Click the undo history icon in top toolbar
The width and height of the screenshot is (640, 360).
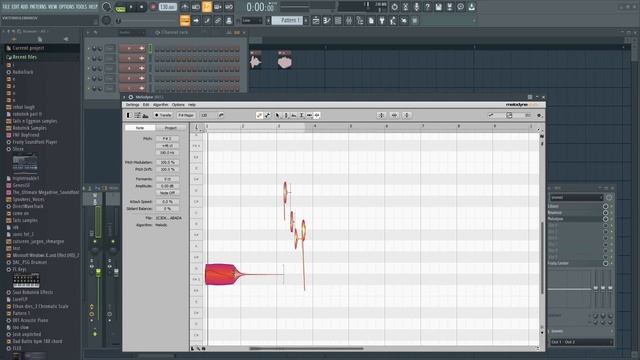tap(394, 7)
